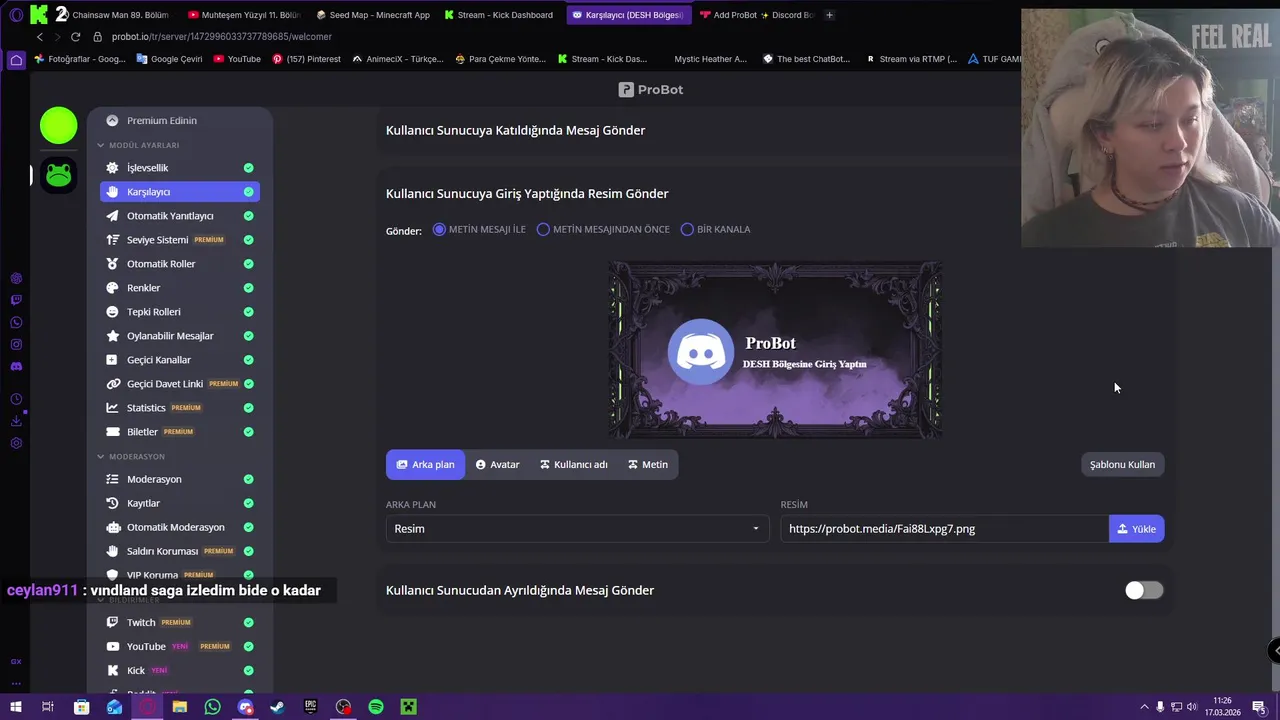Select the frog server icon
Image resolution: width=1280 pixels, height=720 pixels.
pyautogui.click(x=59, y=175)
